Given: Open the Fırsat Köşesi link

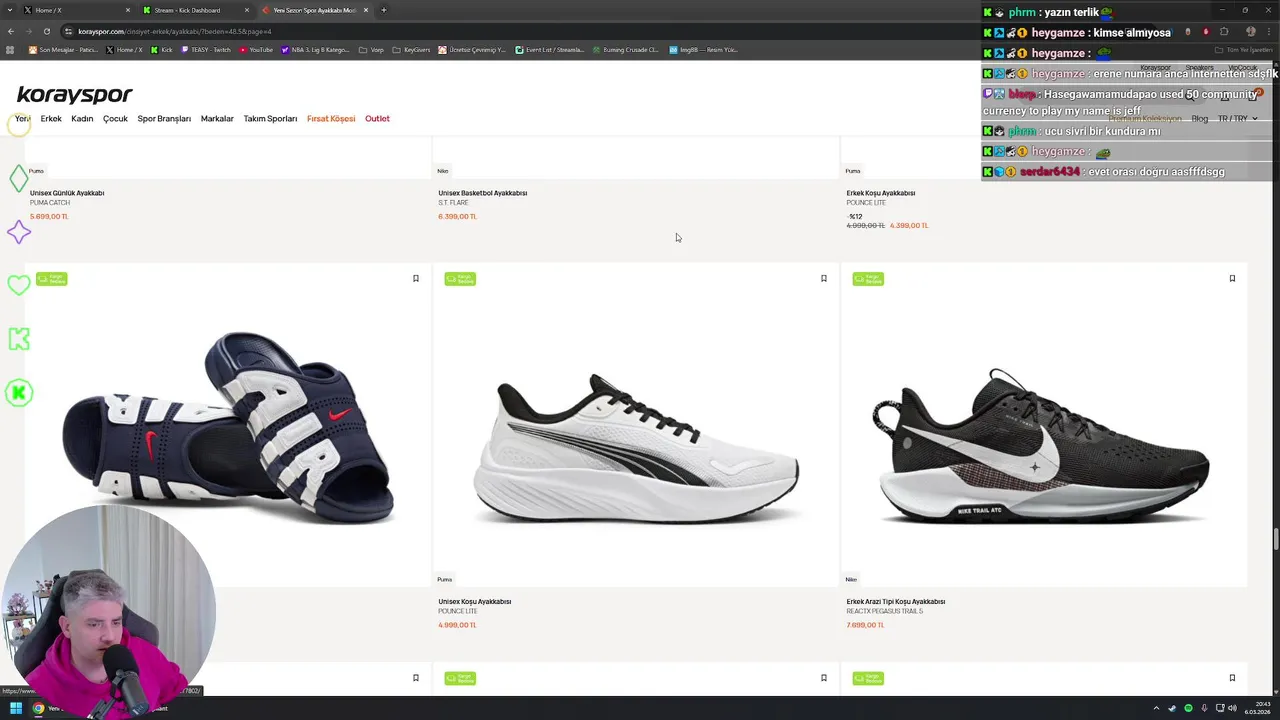Looking at the screenshot, I should 331,119.
